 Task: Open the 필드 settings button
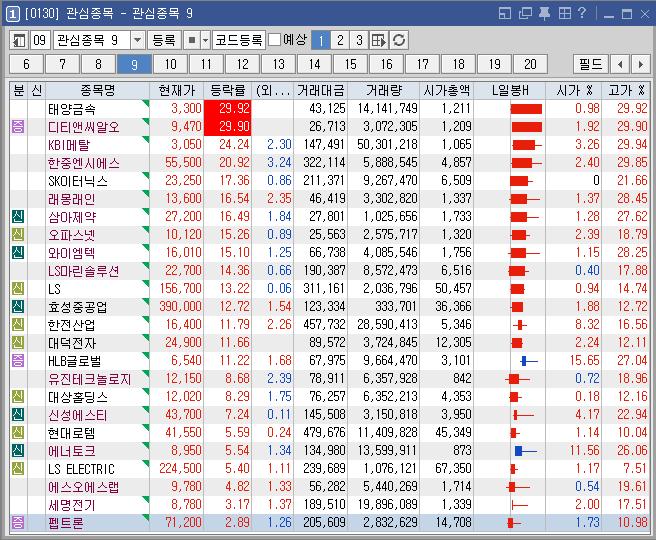click(x=591, y=64)
